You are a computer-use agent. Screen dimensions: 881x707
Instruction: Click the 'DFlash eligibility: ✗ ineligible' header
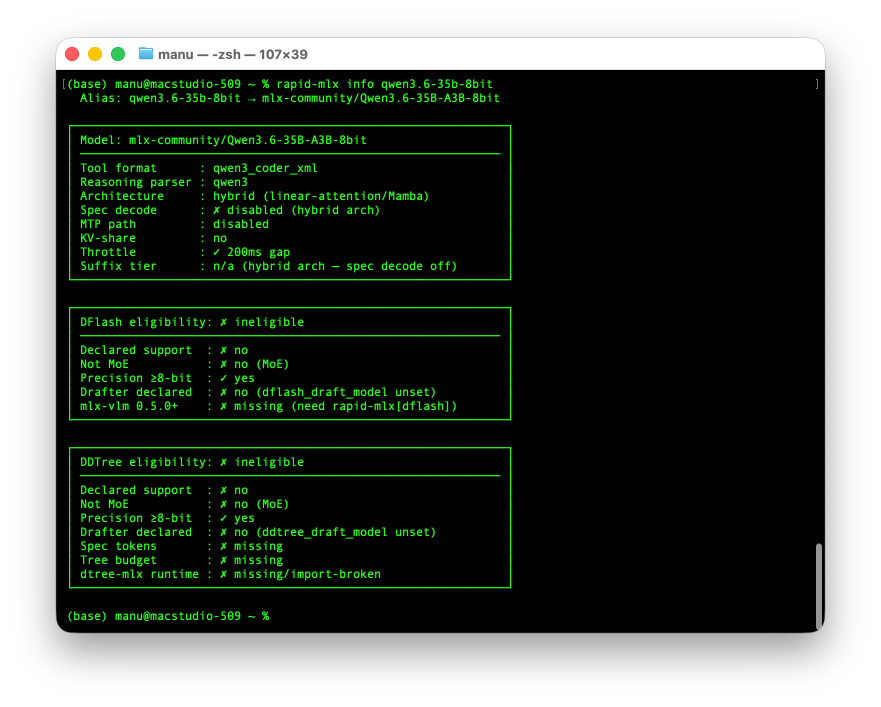pyautogui.click(x=192, y=322)
